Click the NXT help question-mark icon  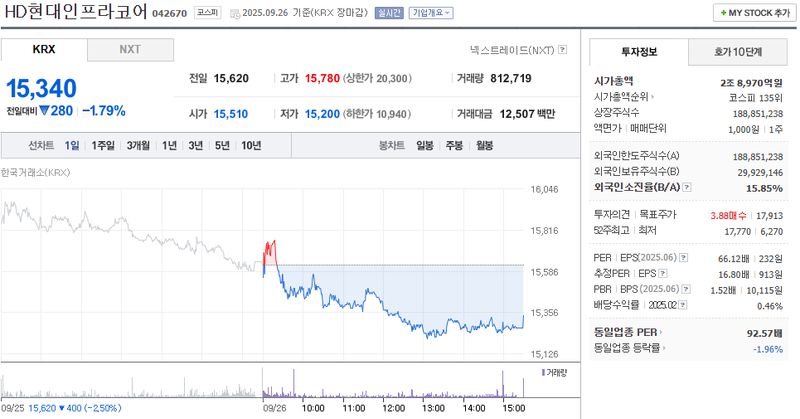[562, 50]
